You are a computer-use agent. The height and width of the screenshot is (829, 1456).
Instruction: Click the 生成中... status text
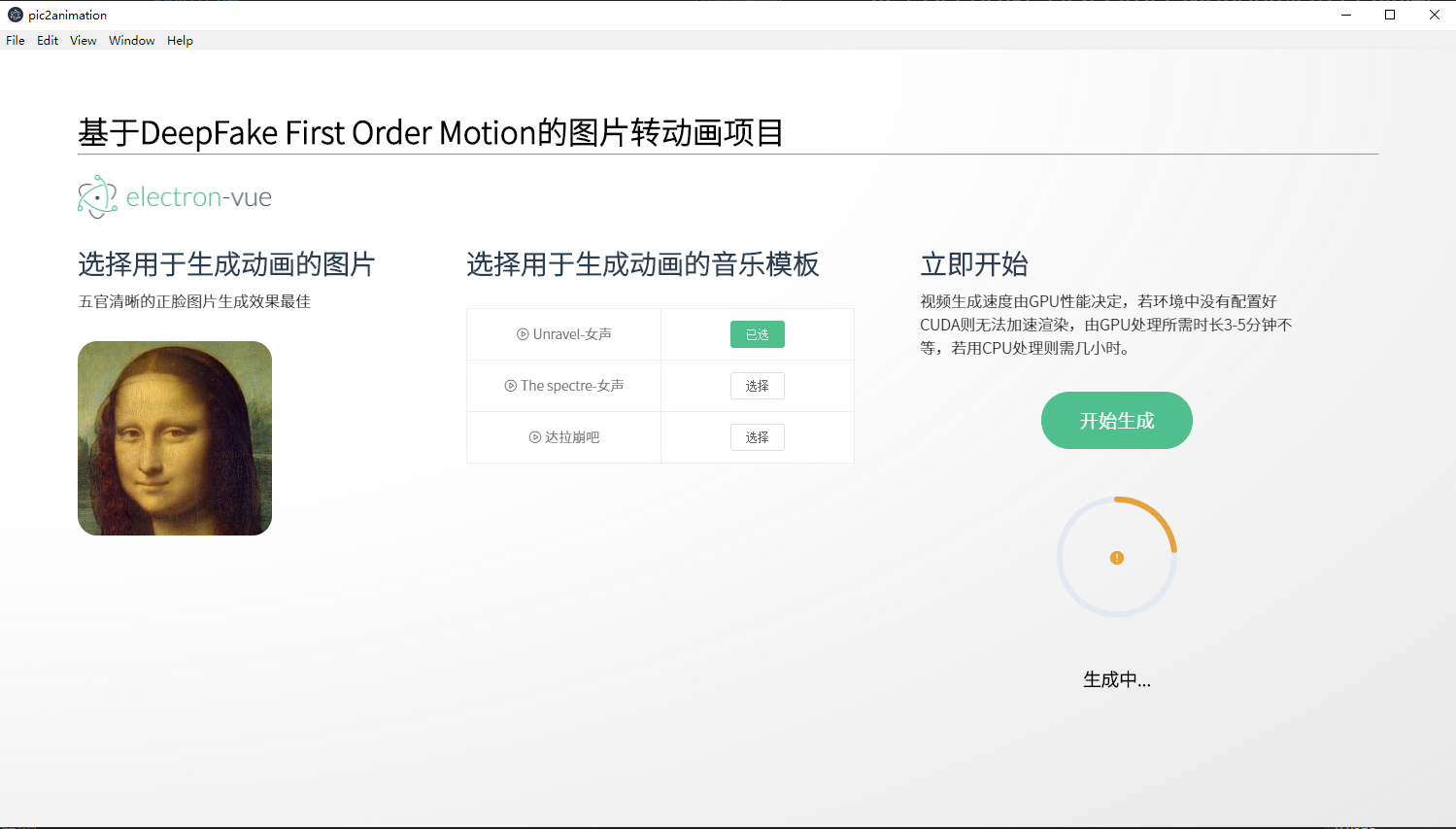point(1117,679)
